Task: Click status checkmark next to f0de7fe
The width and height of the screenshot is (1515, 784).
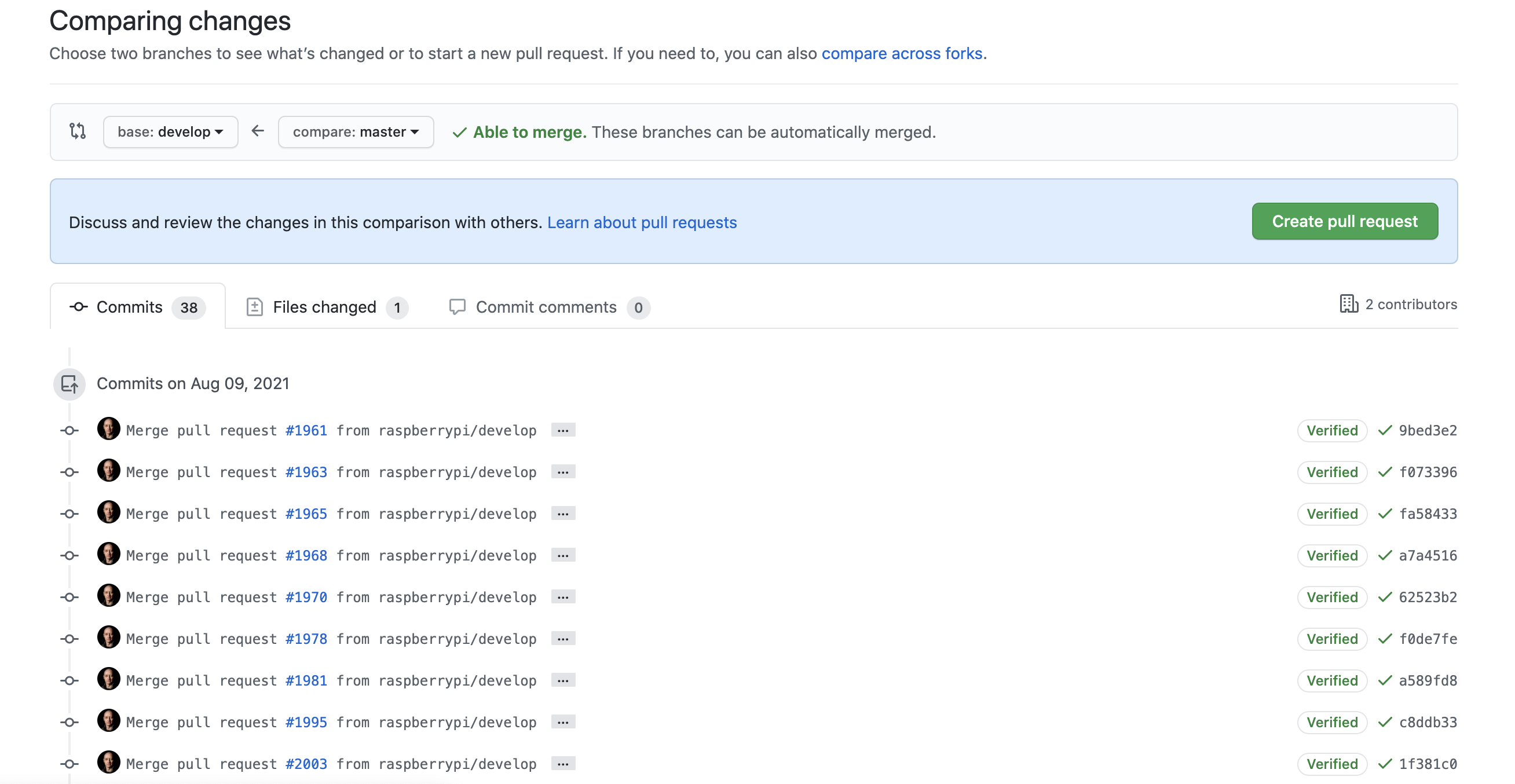Action: click(1385, 639)
